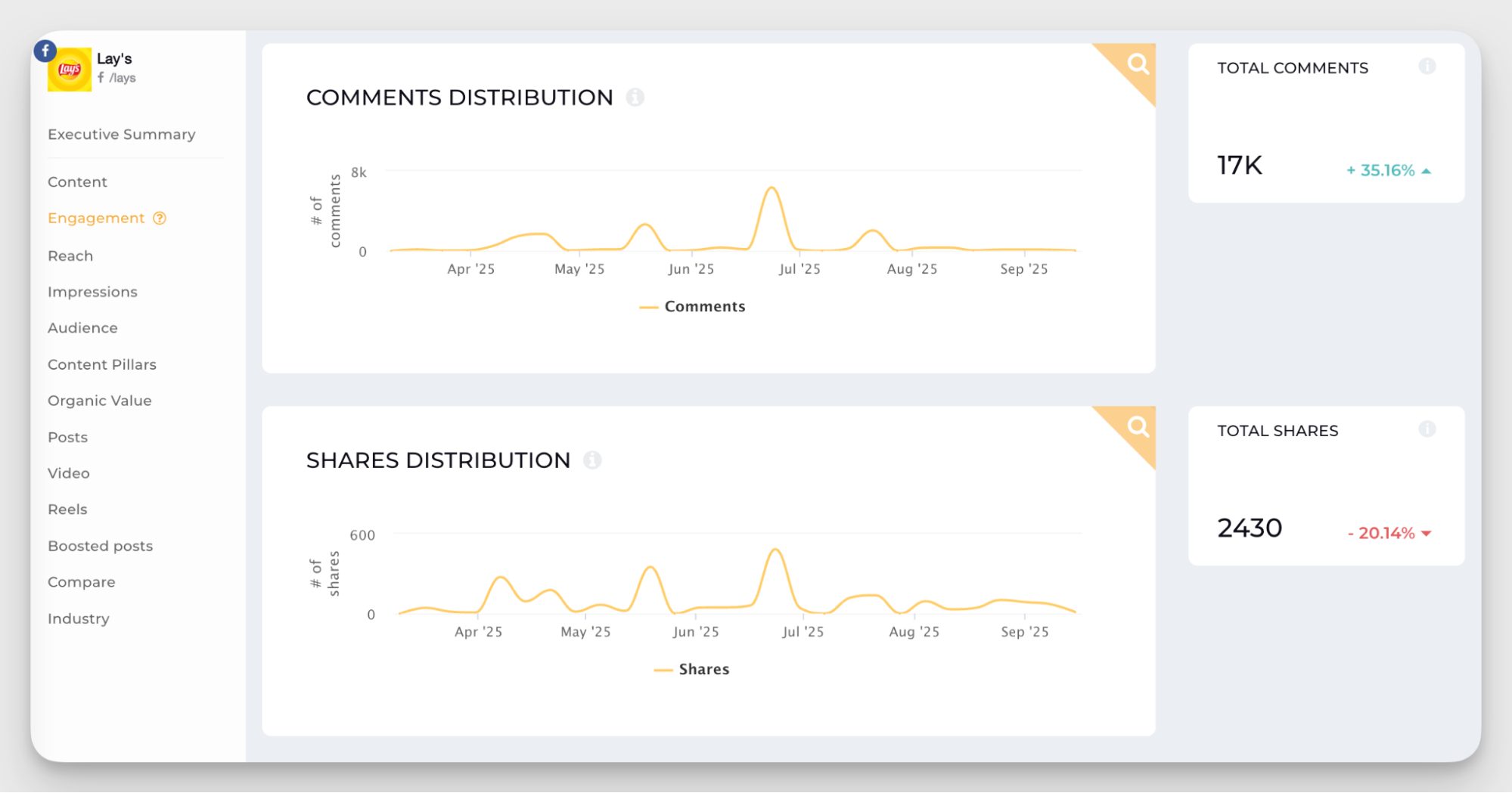The width and height of the screenshot is (1512, 793).
Task: Open the info tooltip beside Comments Distribution title
Action: pos(635,97)
